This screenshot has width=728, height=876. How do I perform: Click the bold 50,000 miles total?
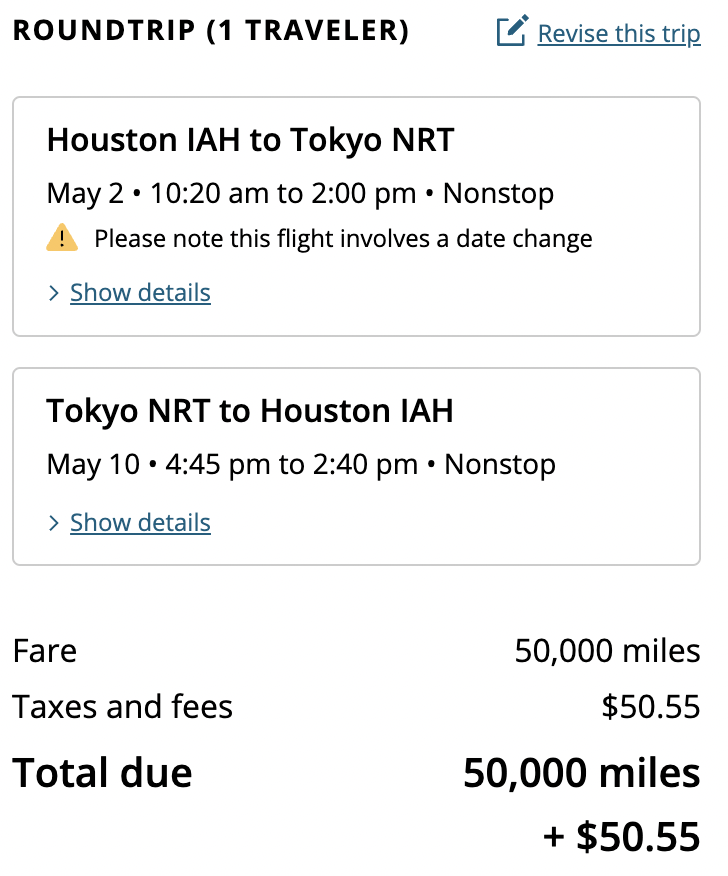(582, 773)
